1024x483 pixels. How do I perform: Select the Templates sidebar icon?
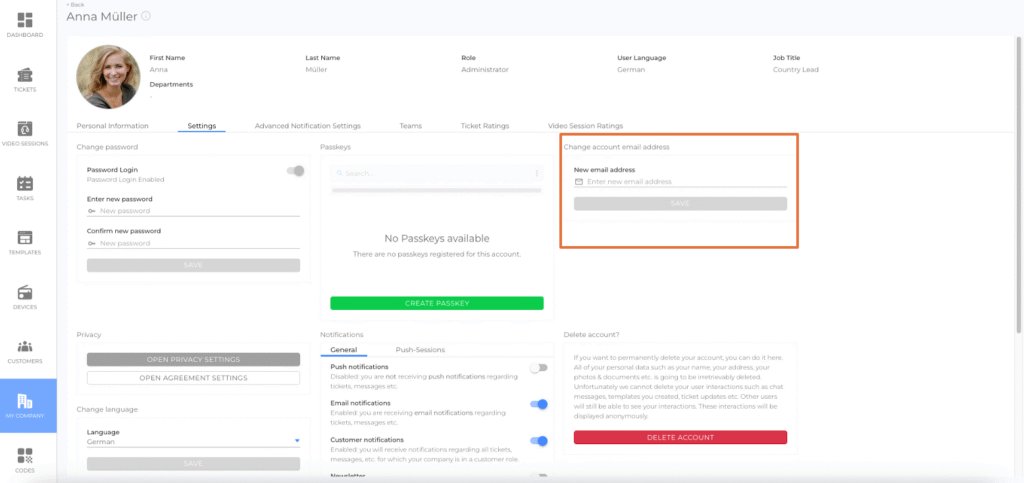[x=25, y=239]
